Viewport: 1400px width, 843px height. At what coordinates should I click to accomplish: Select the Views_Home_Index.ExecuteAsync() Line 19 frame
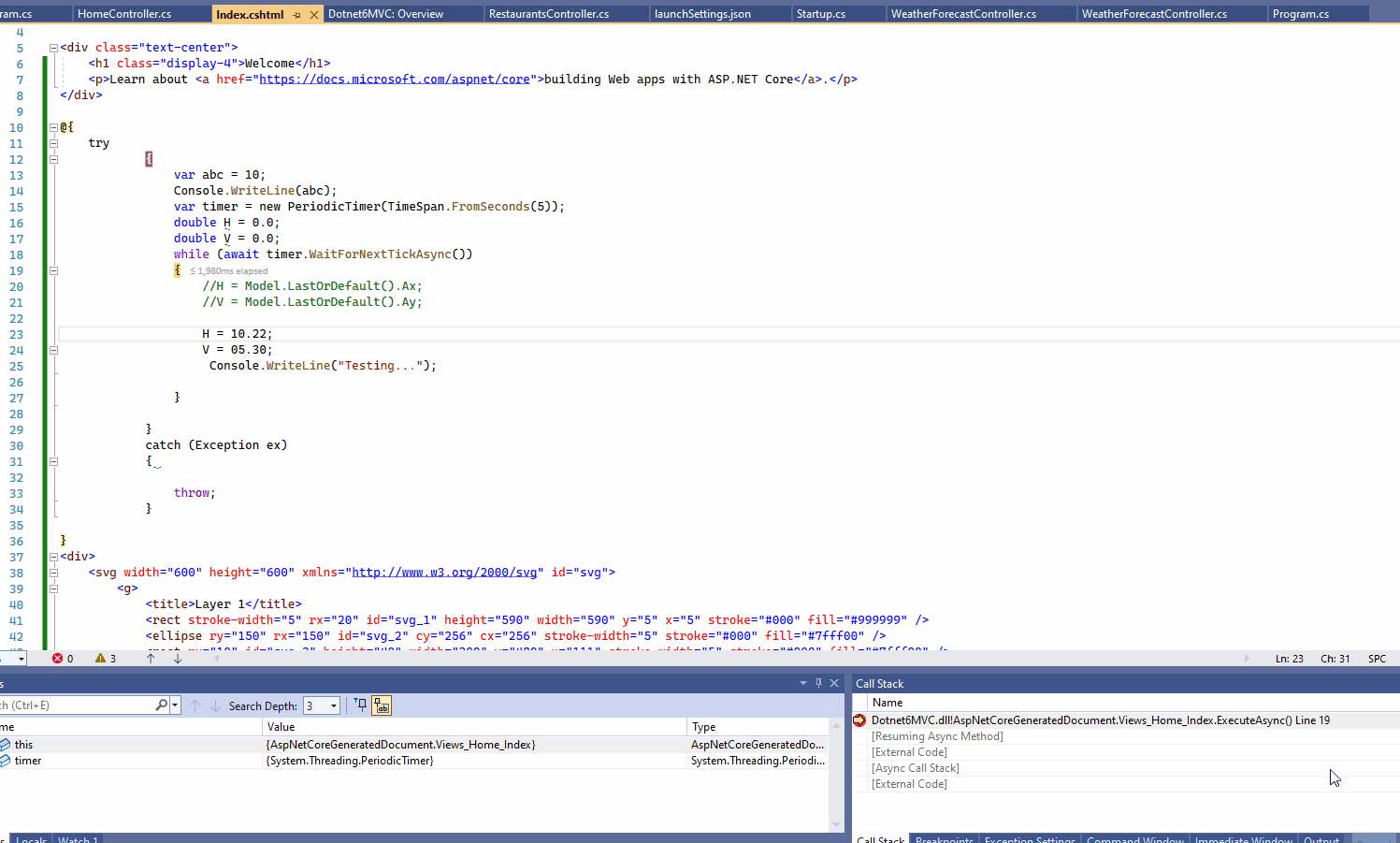tap(1100, 720)
